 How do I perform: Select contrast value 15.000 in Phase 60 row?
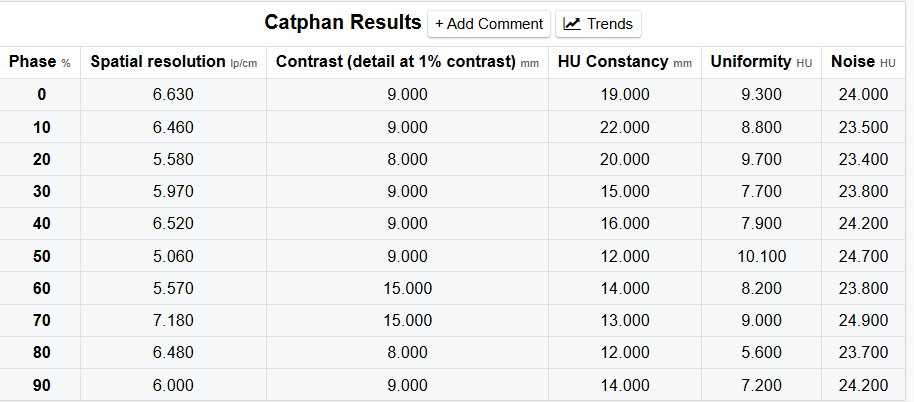coord(407,289)
